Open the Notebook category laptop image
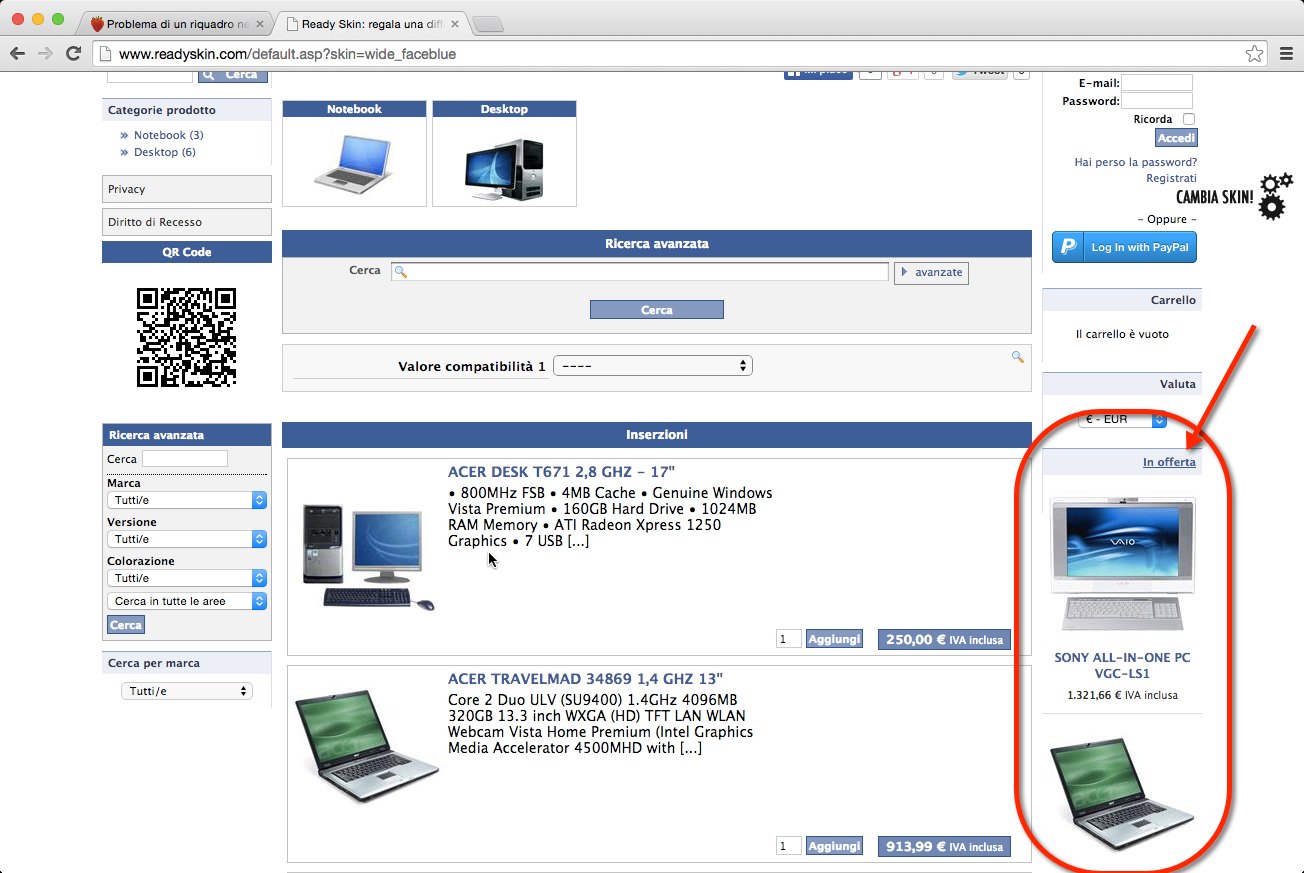 [354, 162]
